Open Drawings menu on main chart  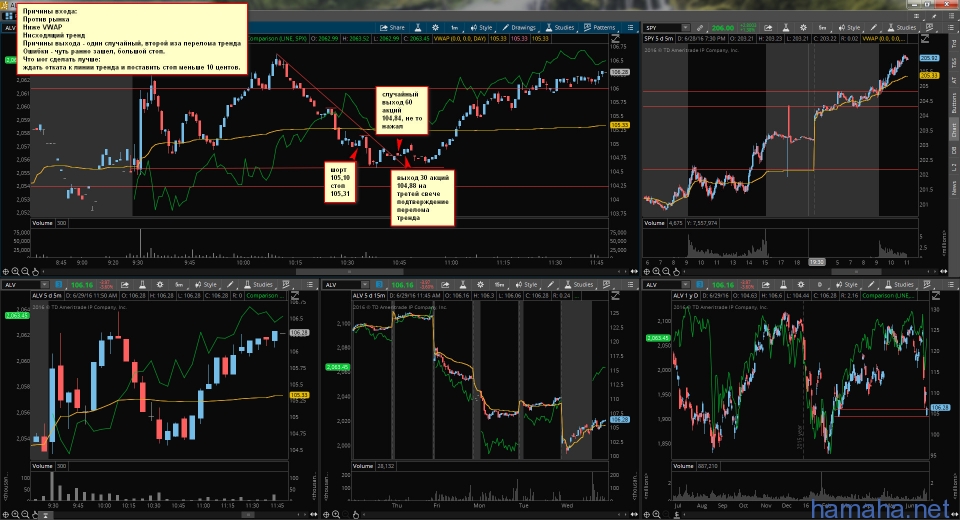tap(519, 28)
